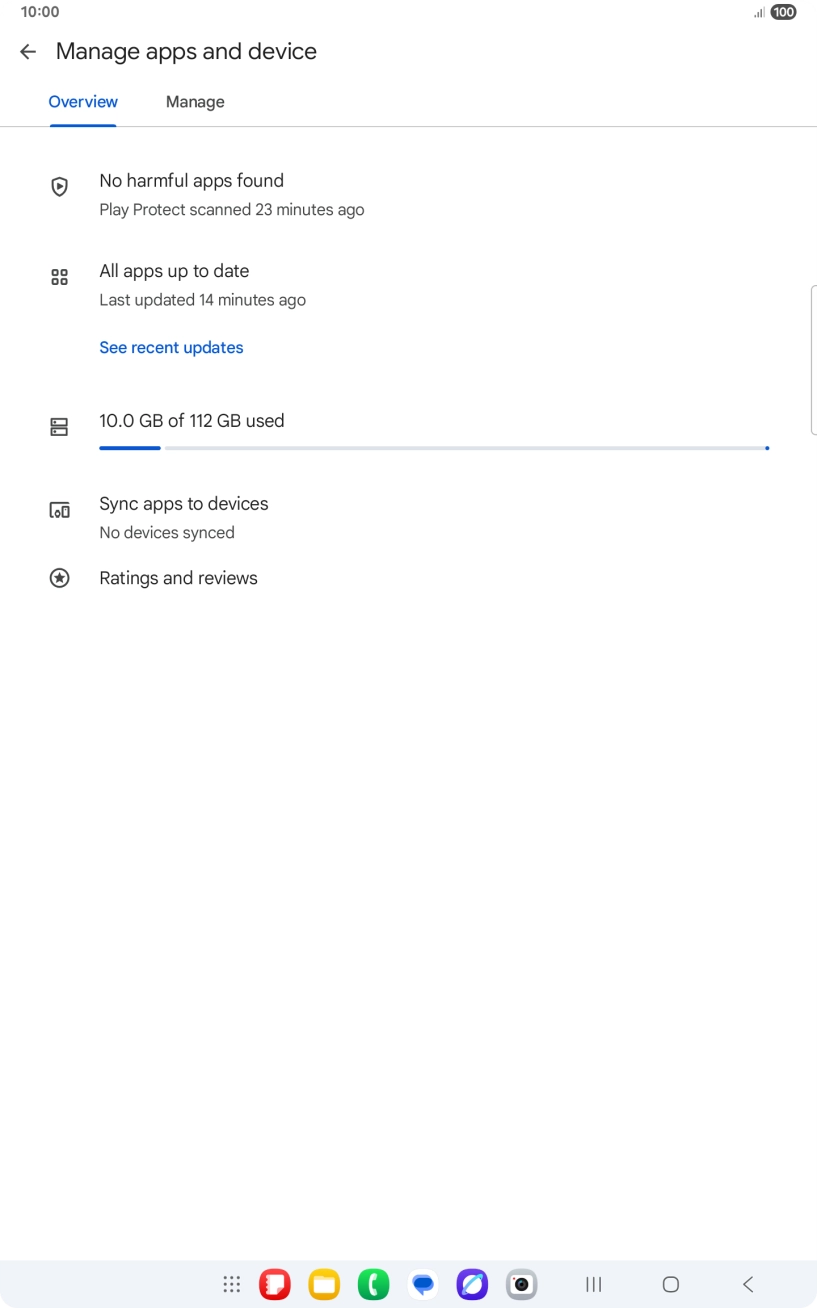This screenshot has height=1308, width=817.
Task: Tap the devices icon beside Sync apps
Action: 59,510
